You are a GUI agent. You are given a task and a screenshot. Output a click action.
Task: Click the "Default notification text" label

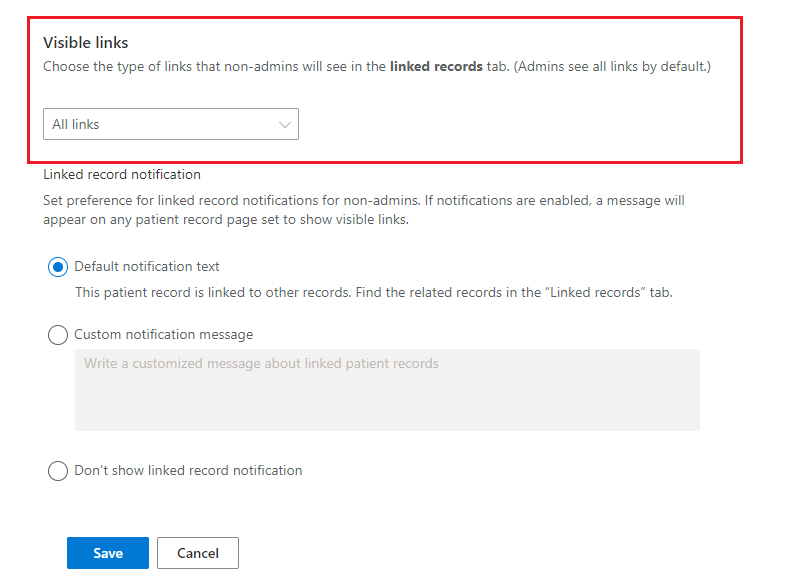pyautogui.click(x=147, y=267)
